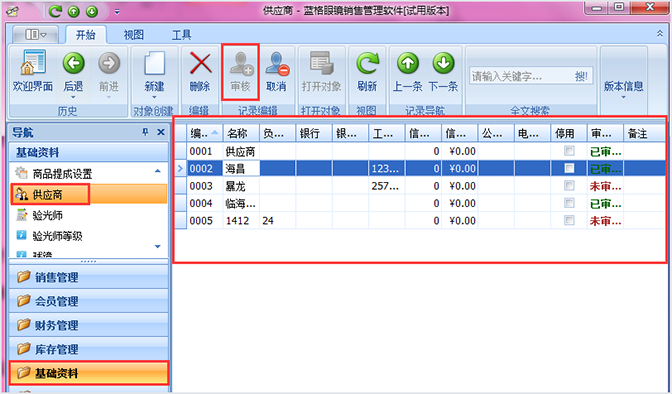Open the layout dropdown left of 开始

[x=36, y=34]
